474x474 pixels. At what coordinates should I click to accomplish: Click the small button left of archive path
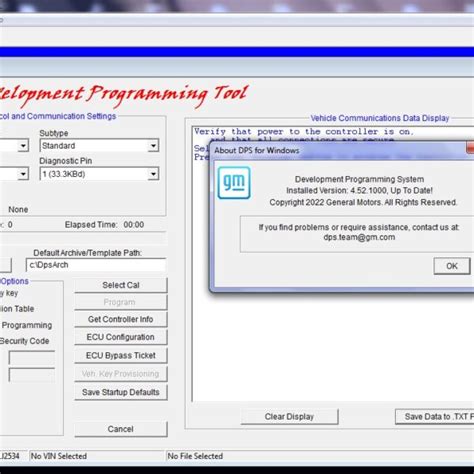(6, 265)
